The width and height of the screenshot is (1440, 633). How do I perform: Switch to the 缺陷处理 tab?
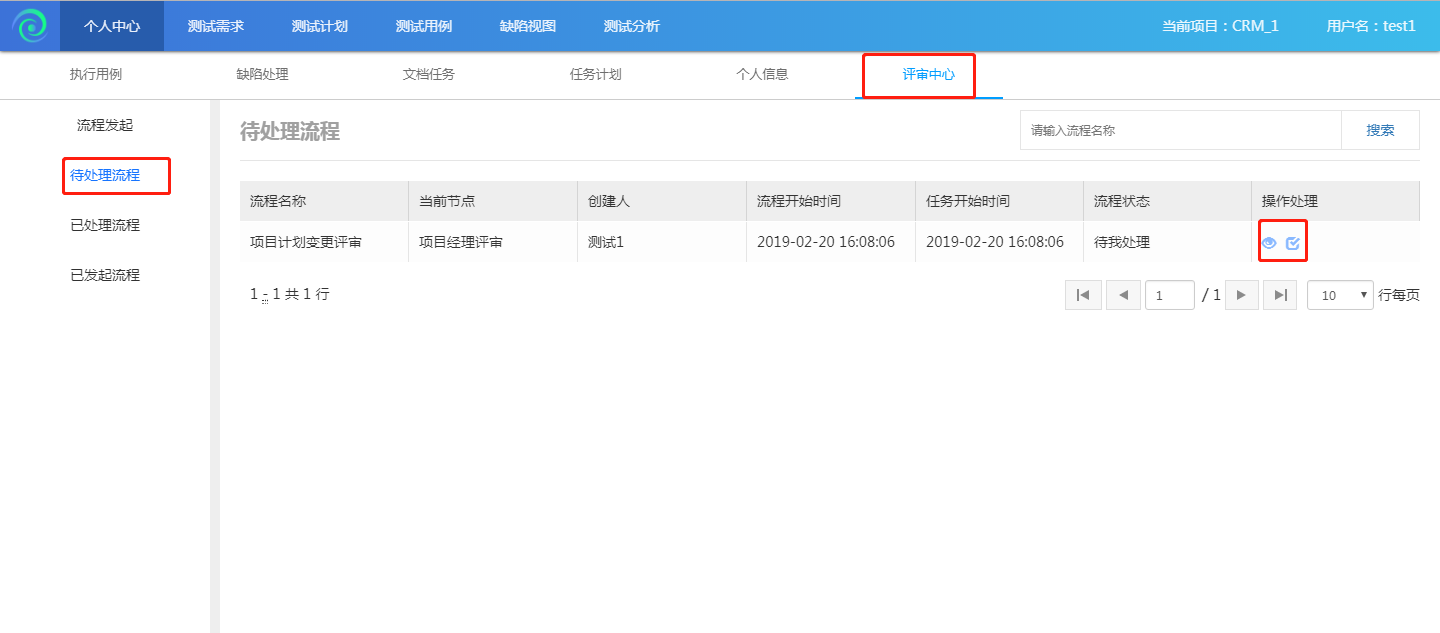[x=262, y=75]
